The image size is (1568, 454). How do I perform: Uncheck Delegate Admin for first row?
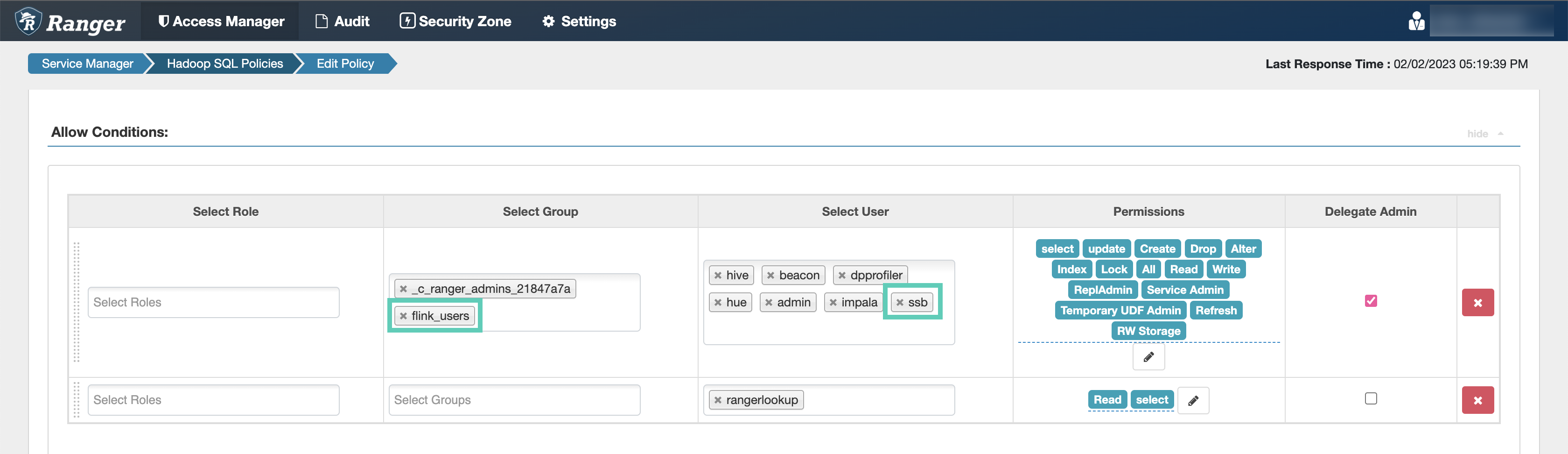tap(1370, 301)
